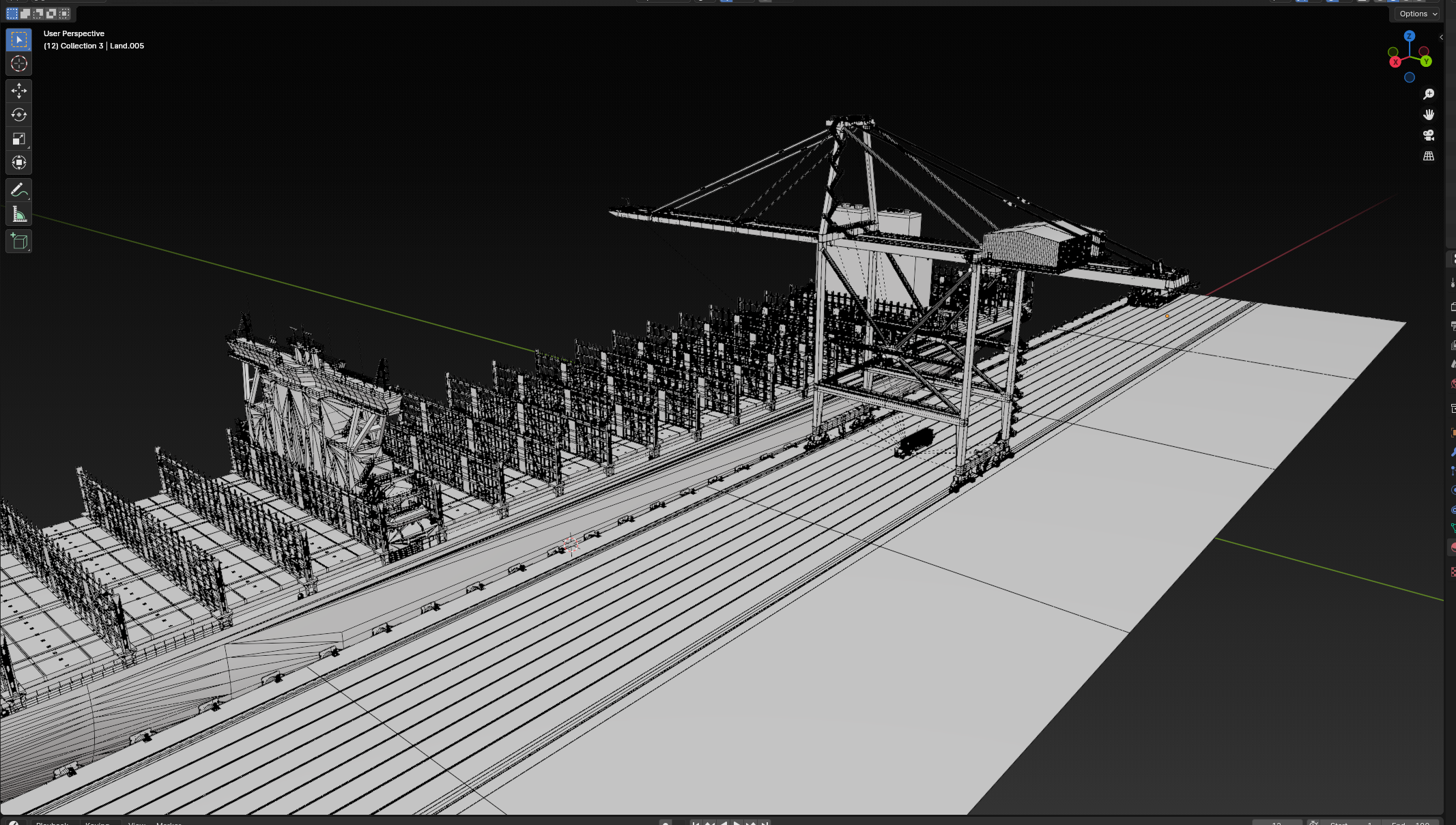The height and width of the screenshot is (825, 1456).
Task: Enable the extend selection mode icon
Action: coord(25,14)
